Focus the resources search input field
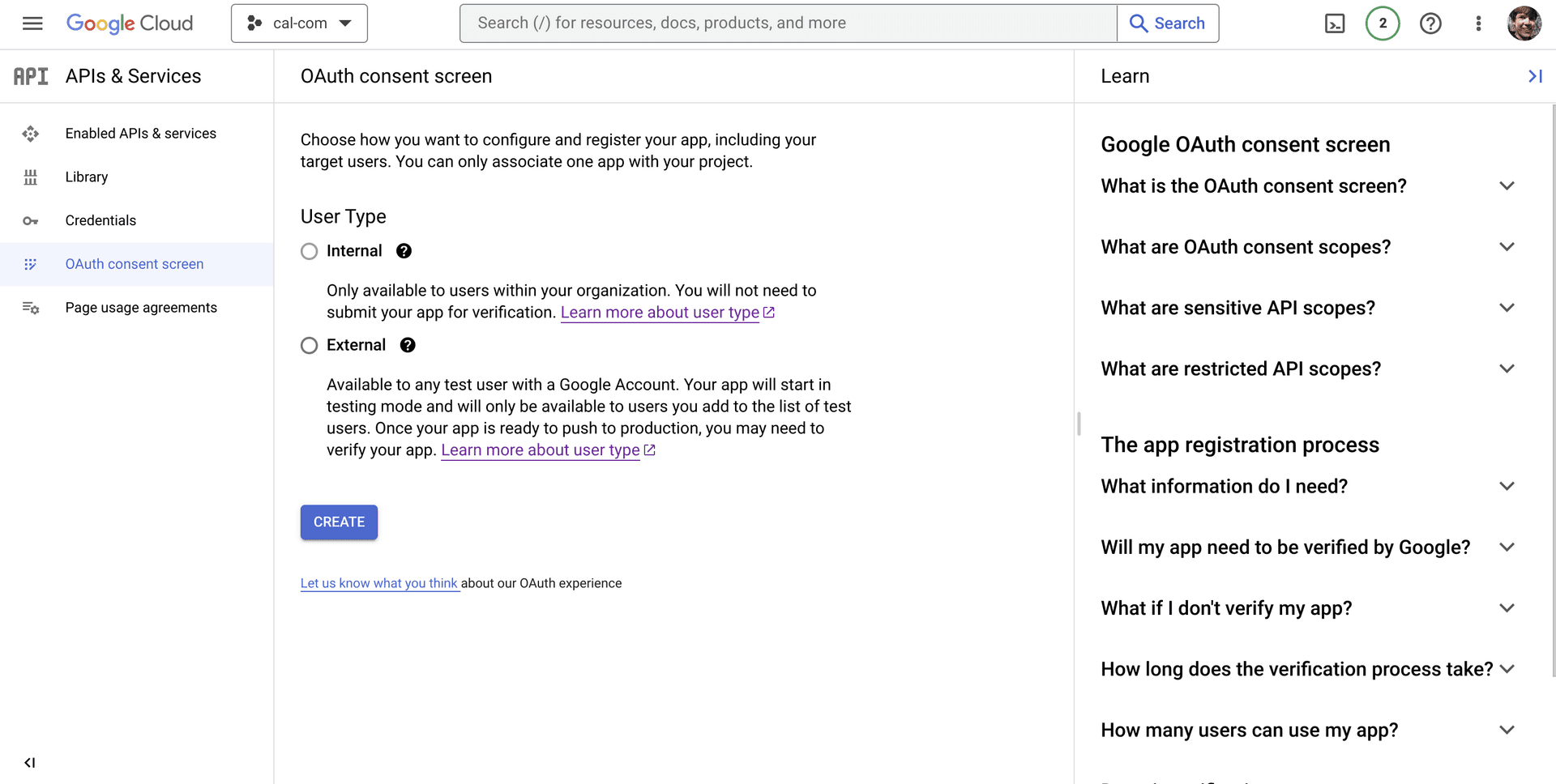1556x784 pixels. pyautogui.click(x=788, y=23)
